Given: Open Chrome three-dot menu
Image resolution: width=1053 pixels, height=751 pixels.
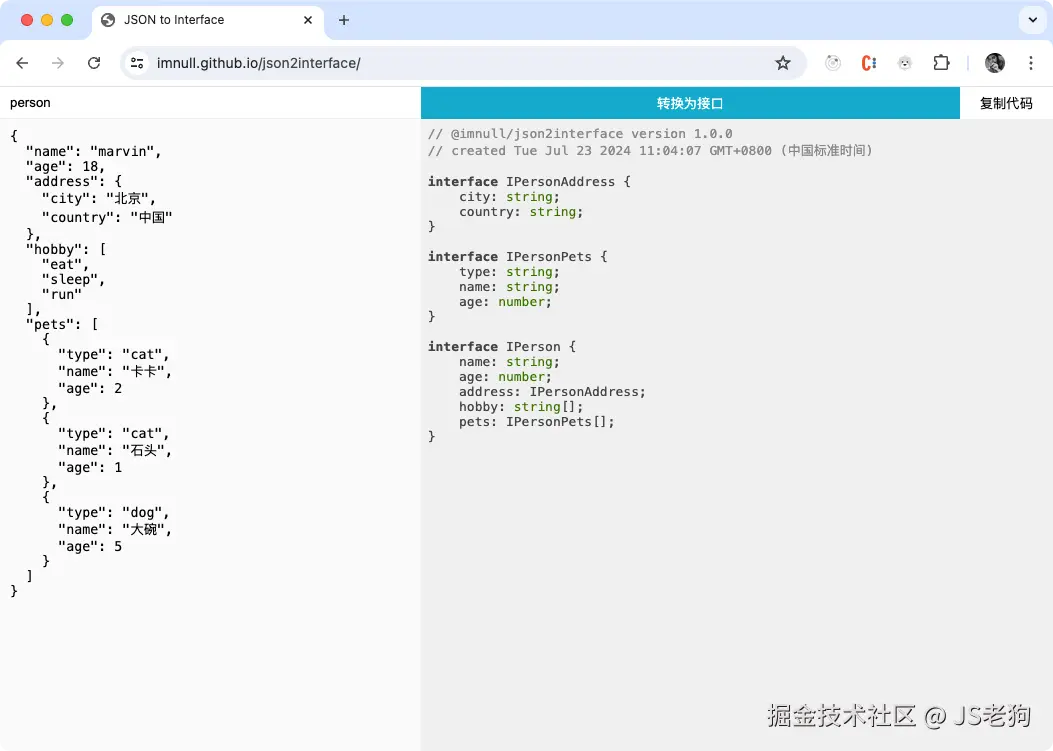Looking at the screenshot, I should (x=1031, y=63).
